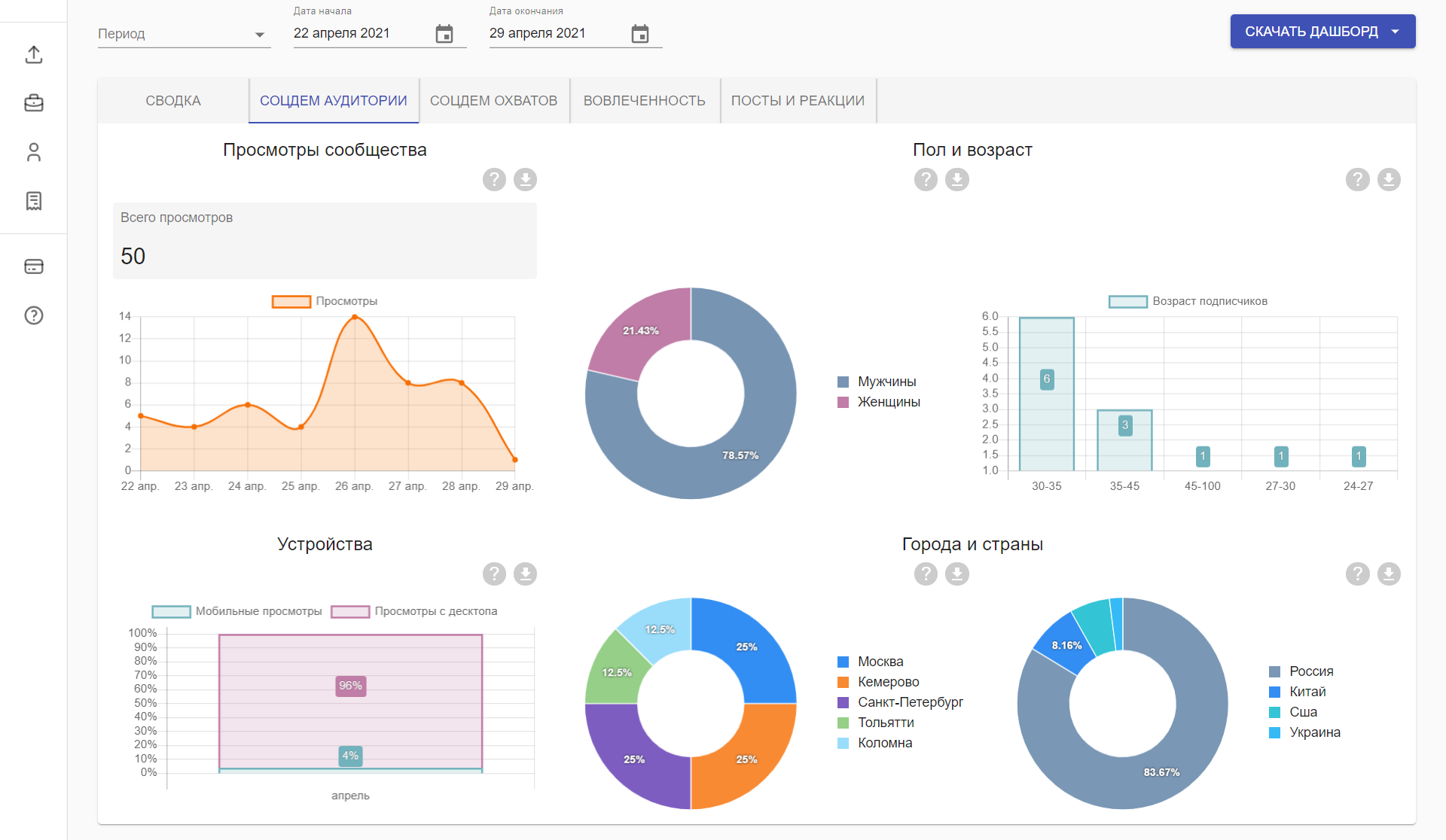
Task: Click the 35-45 age bar
Action: 1124,440
